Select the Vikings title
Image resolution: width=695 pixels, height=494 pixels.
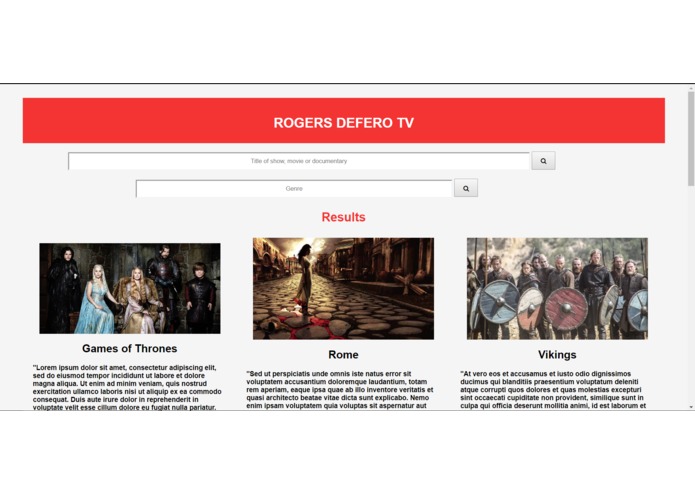(x=557, y=355)
